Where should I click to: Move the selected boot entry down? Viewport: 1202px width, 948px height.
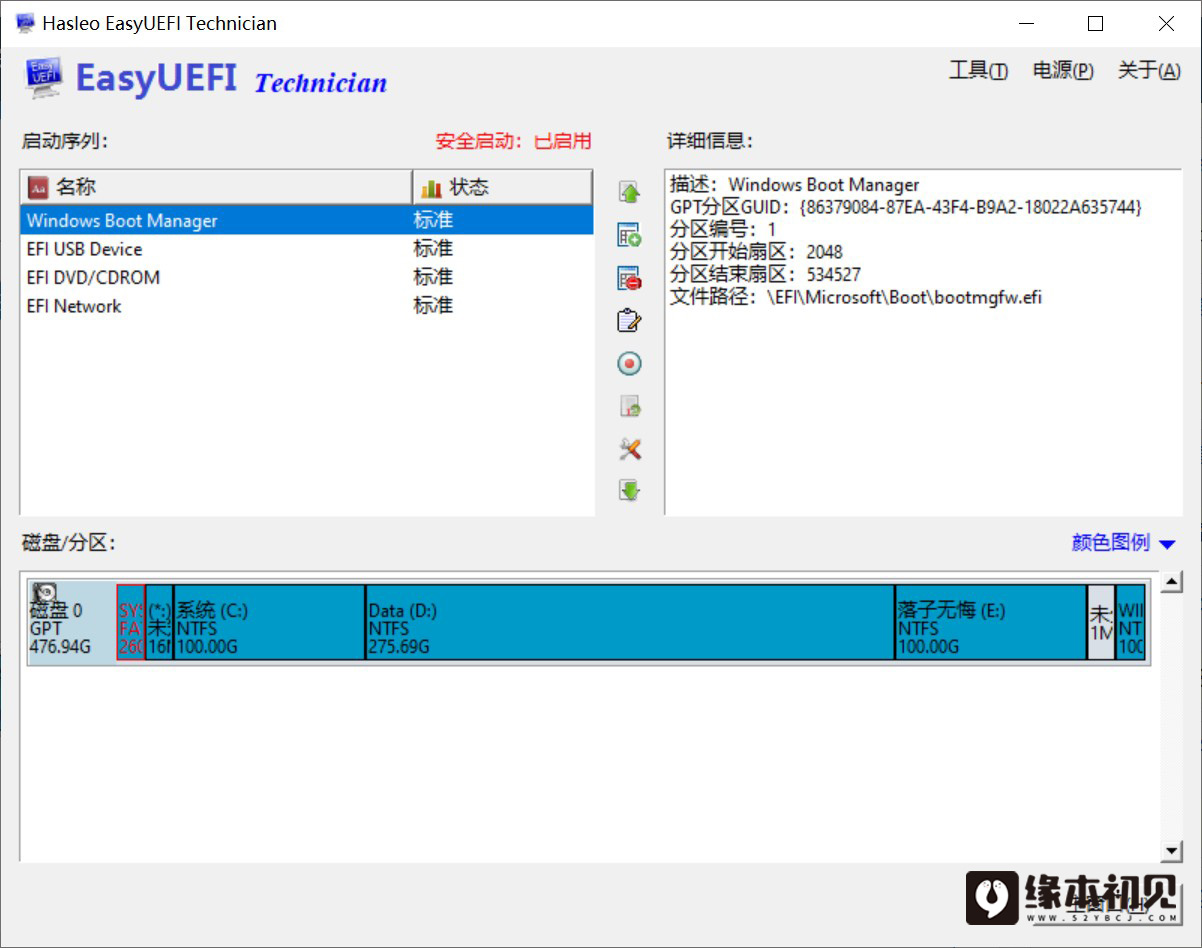(x=629, y=491)
